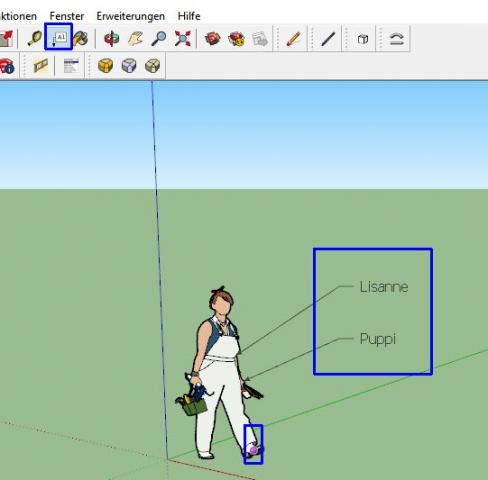Open the Extension Warehouse icon
This screenshot has width=488, height=480.
tap(236, 39)
